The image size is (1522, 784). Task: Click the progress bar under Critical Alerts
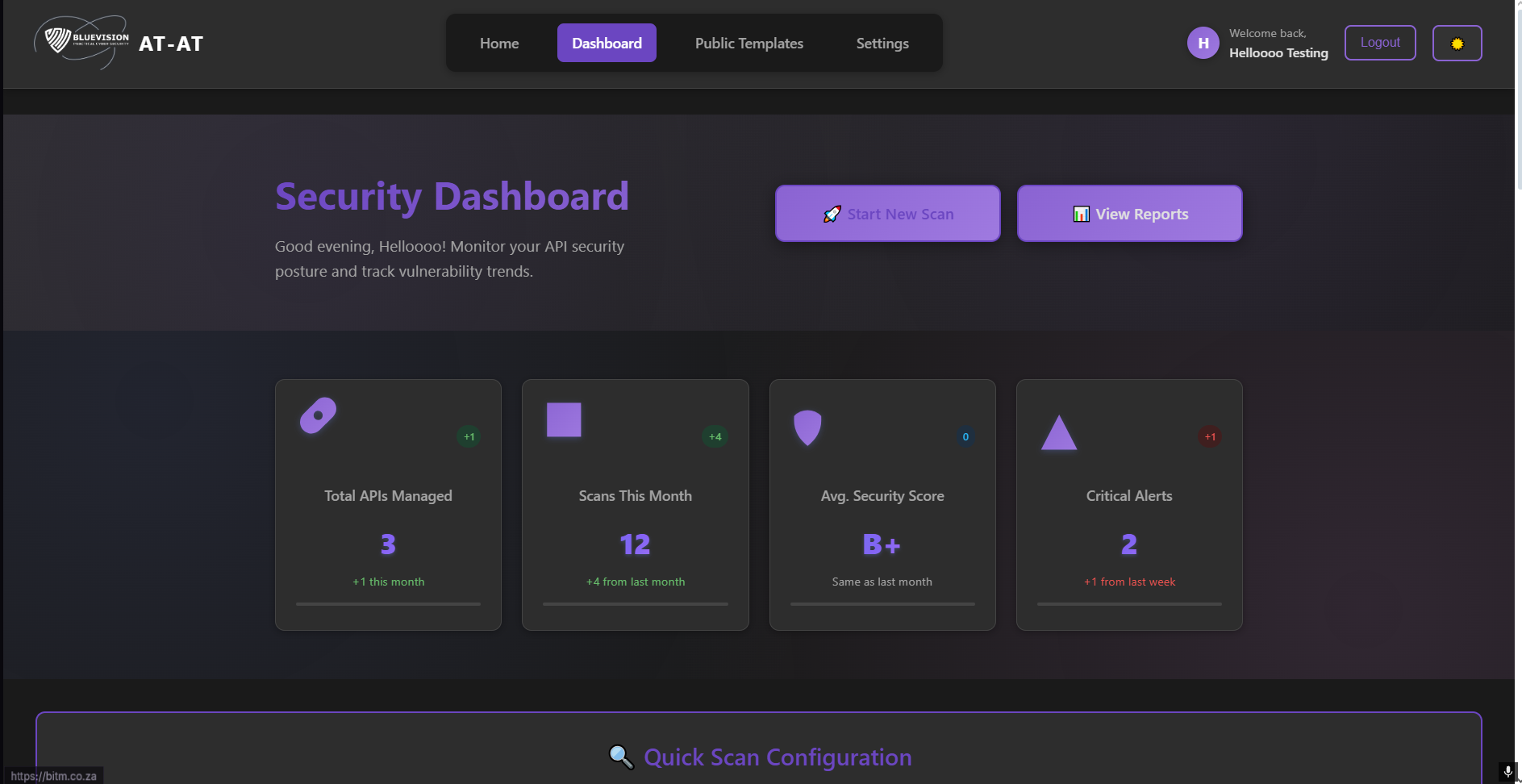pyautogui.click(x=1129, y=603)
